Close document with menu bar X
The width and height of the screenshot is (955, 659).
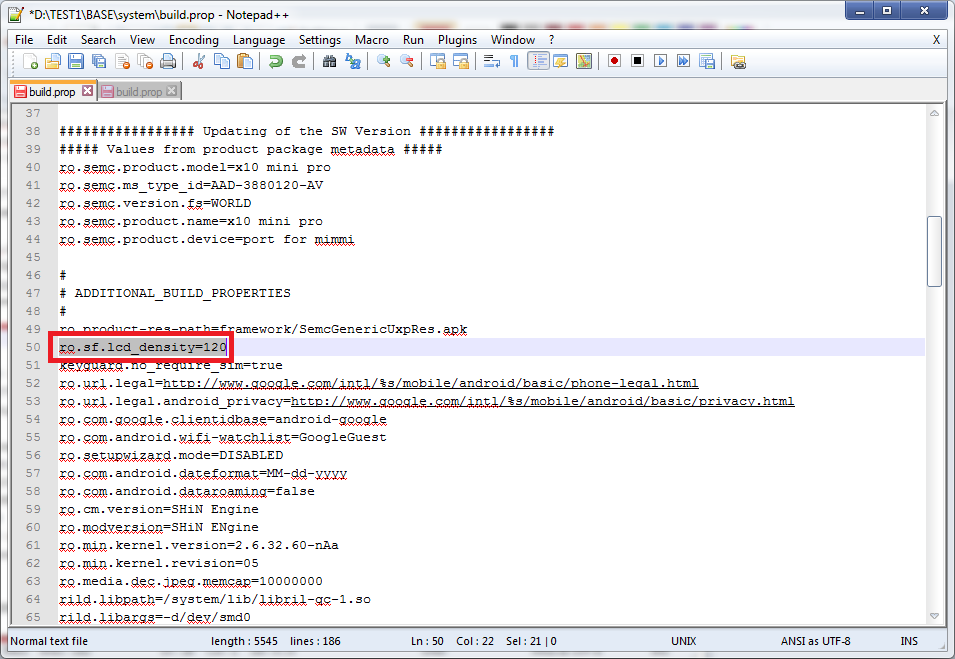click(x=936, y=40)
